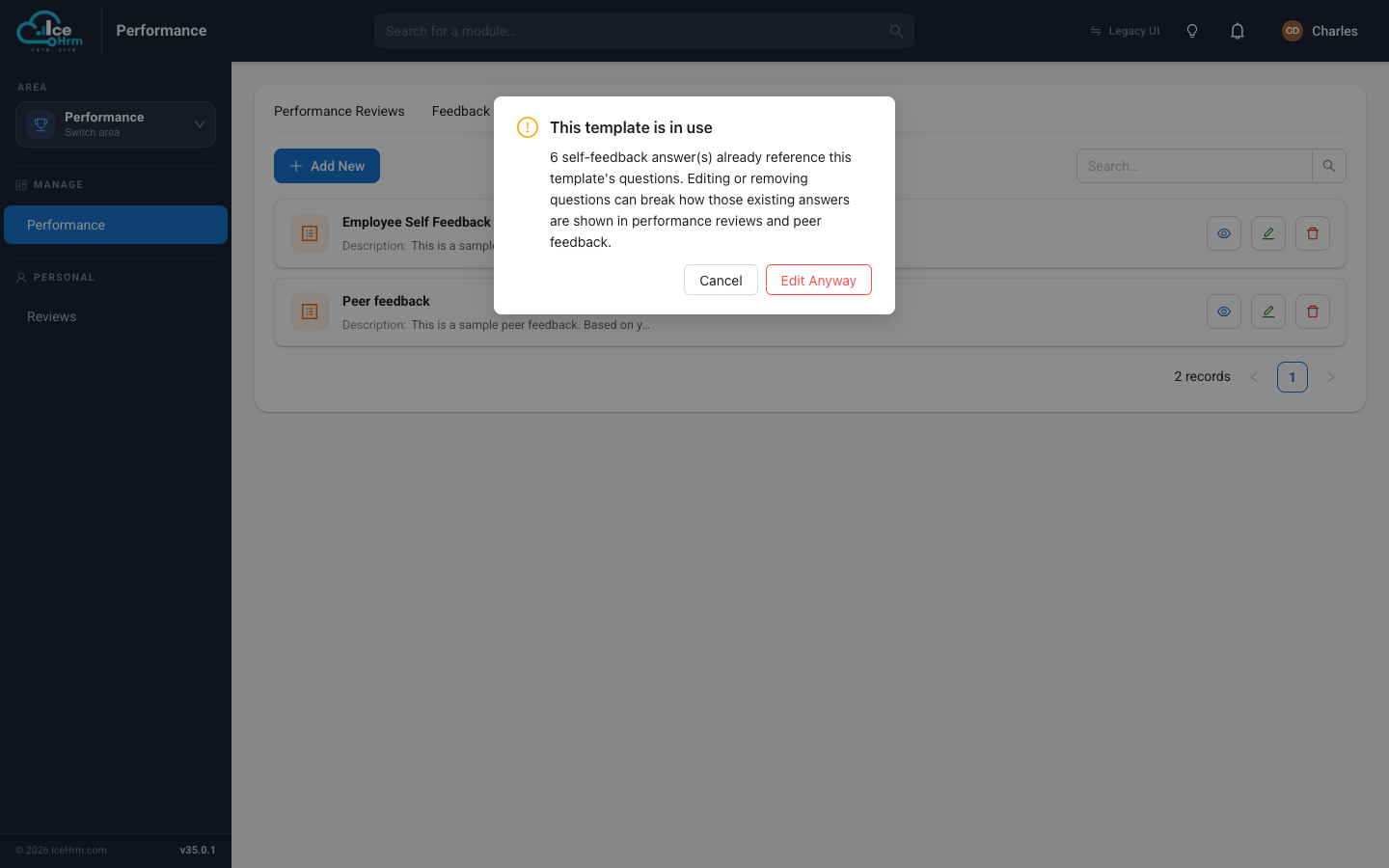Open the Feedback tab
The image size is (1389, 868).
tap(461, 111)
